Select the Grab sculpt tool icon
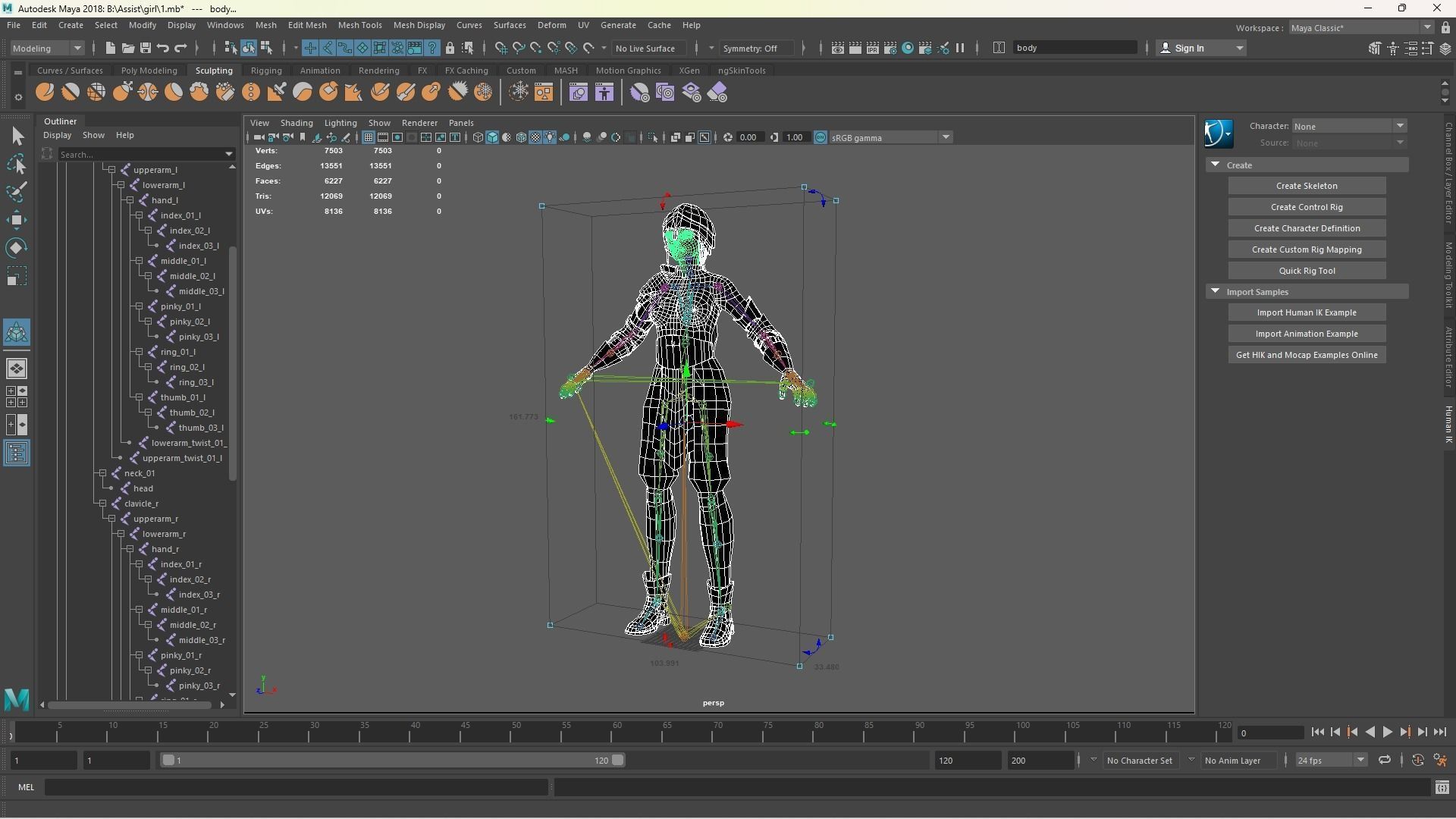The height and width of the screenshot is (819, 1456). point(122,93)
